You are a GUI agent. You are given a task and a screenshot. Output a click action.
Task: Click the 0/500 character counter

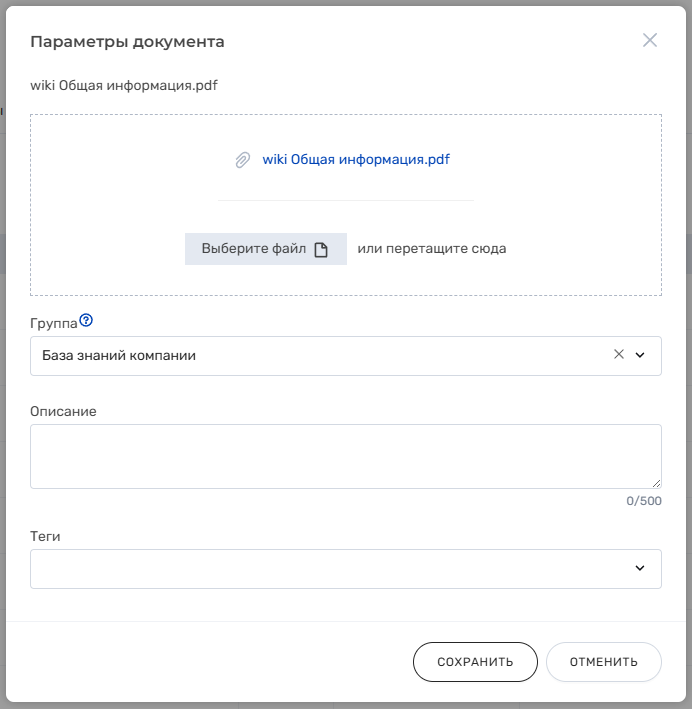click(x=644, y=501)
